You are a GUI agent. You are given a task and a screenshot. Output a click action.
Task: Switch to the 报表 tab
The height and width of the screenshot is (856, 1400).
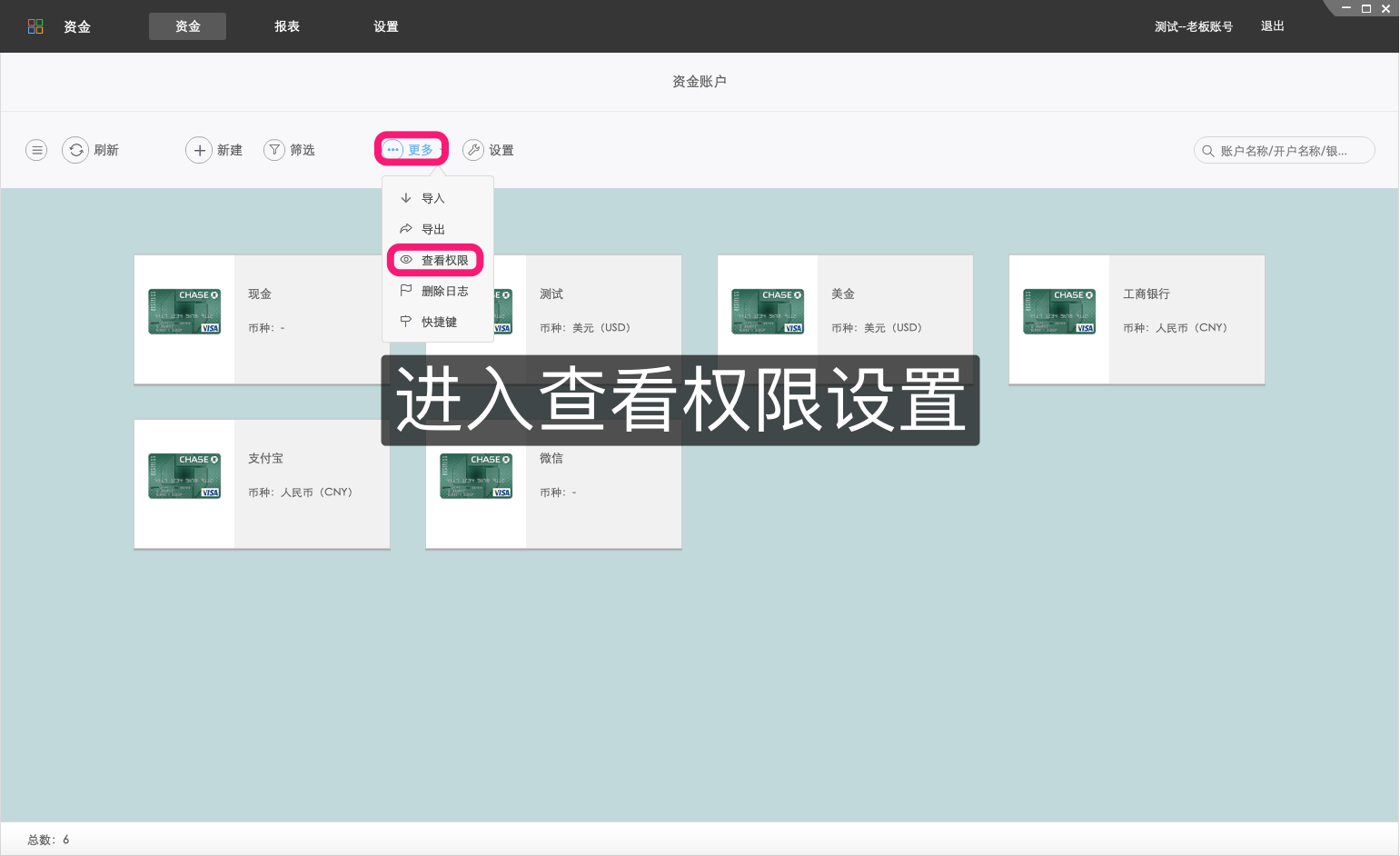coord(287,26)
